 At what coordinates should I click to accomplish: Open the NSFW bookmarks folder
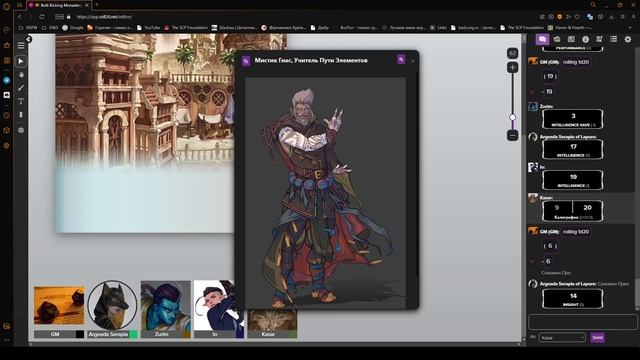pos(28,28)
